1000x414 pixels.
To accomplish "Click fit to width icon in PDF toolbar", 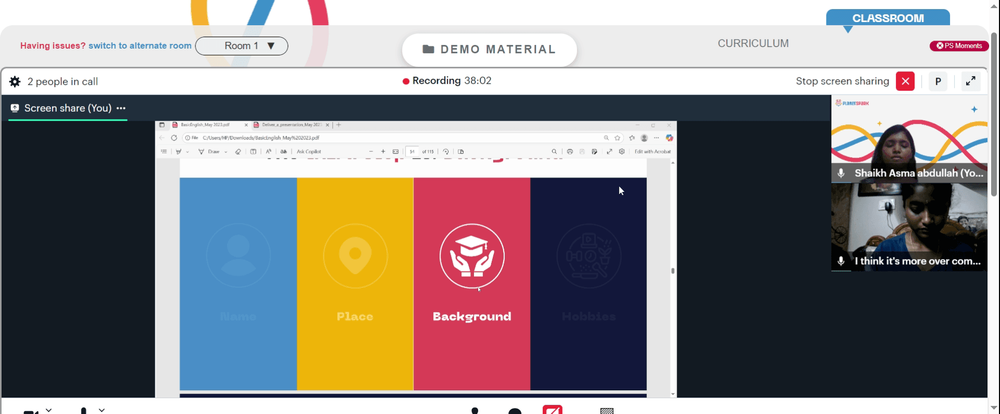I will [395, 151].
